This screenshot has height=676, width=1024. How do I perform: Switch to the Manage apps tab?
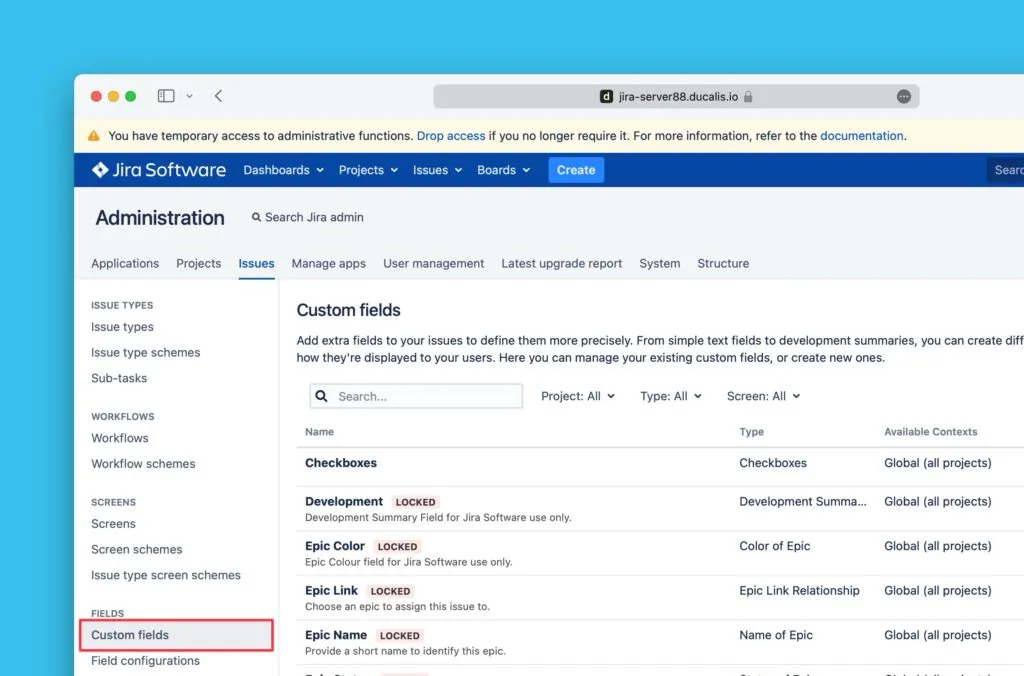point(328,263)
